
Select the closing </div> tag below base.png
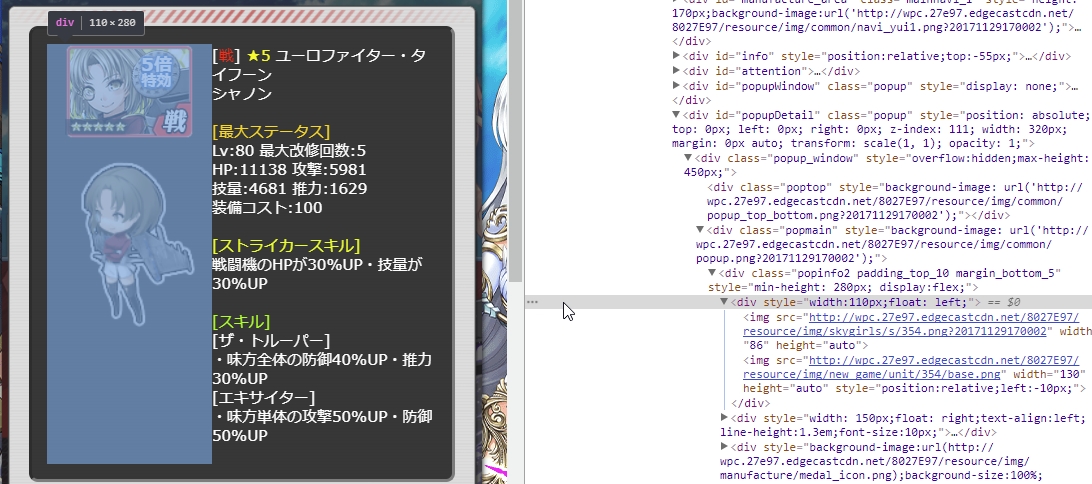click(x=751, y=403)
